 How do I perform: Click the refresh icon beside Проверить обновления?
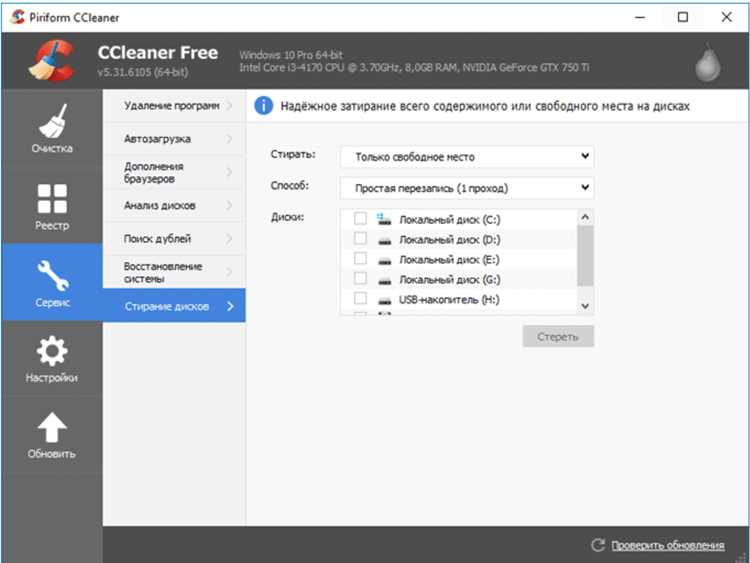598,545
